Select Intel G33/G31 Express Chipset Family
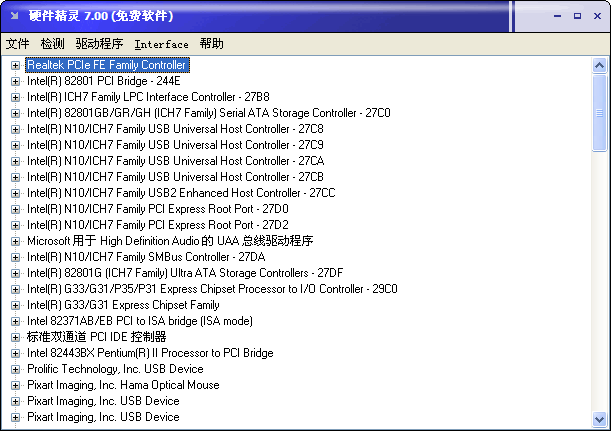The height and width of the screenshot is (431, 611). pos(122,305)
